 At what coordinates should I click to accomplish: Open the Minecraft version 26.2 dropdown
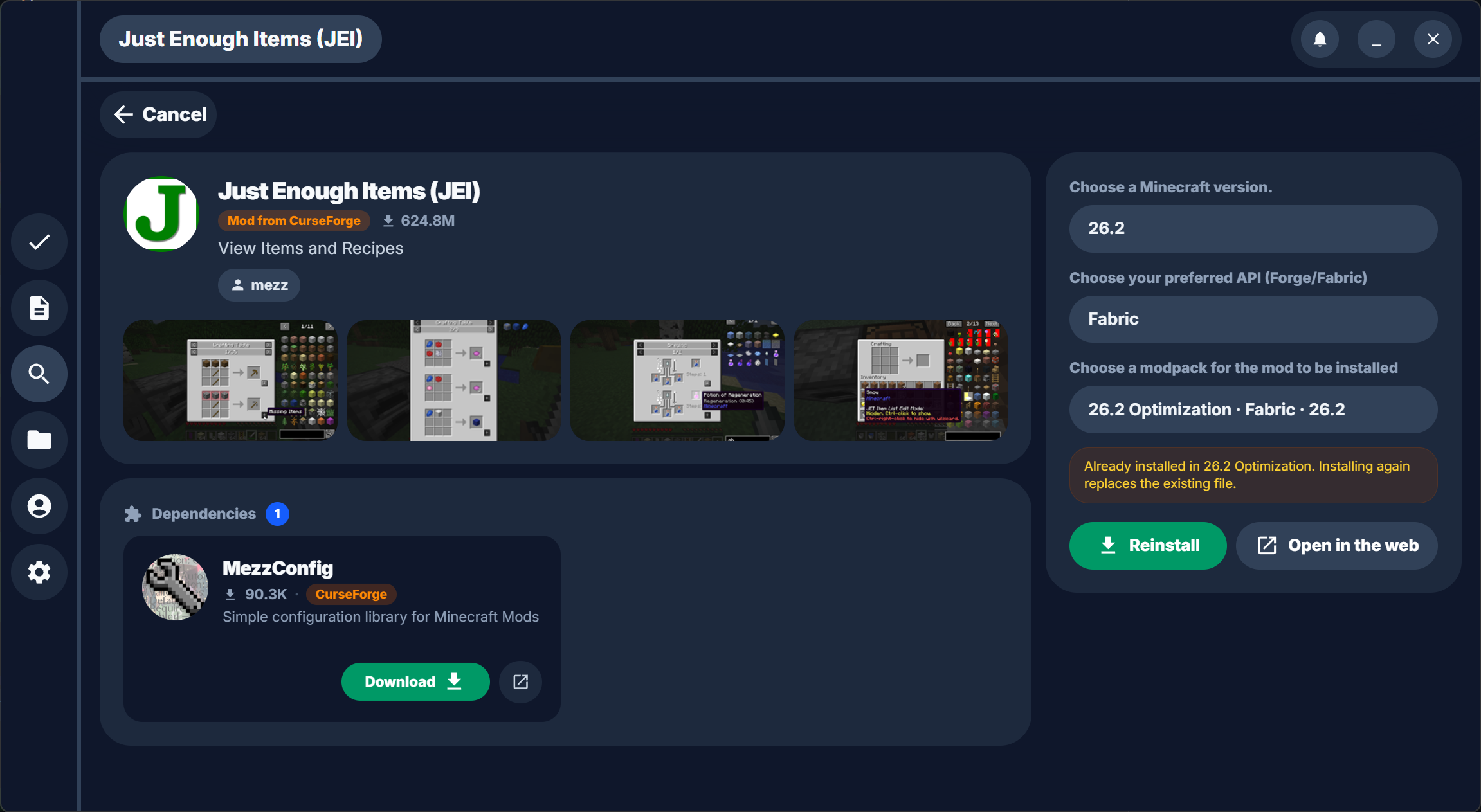pos(1253,229)
